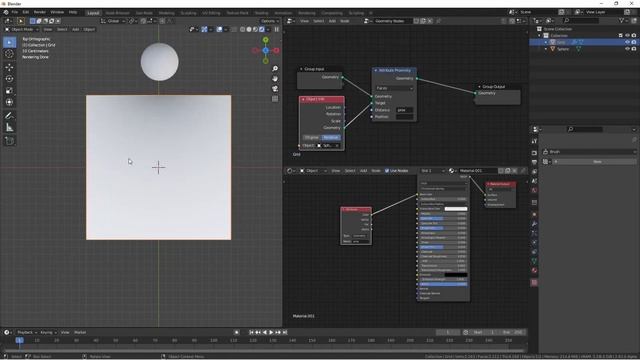Jump to the timeline end frame button

click(285, 332)
